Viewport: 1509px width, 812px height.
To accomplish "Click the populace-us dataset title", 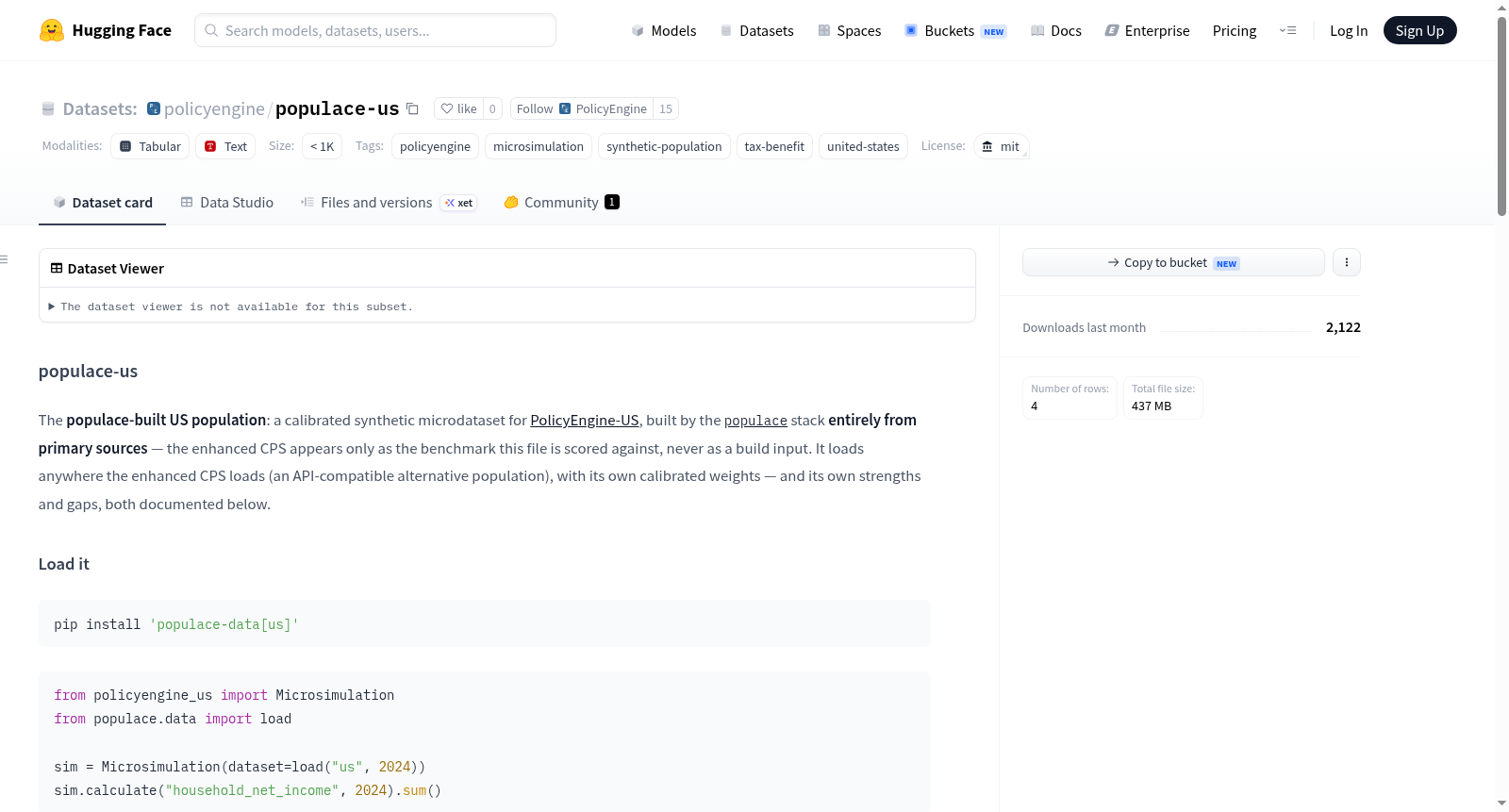I will [x=337, y=108].
